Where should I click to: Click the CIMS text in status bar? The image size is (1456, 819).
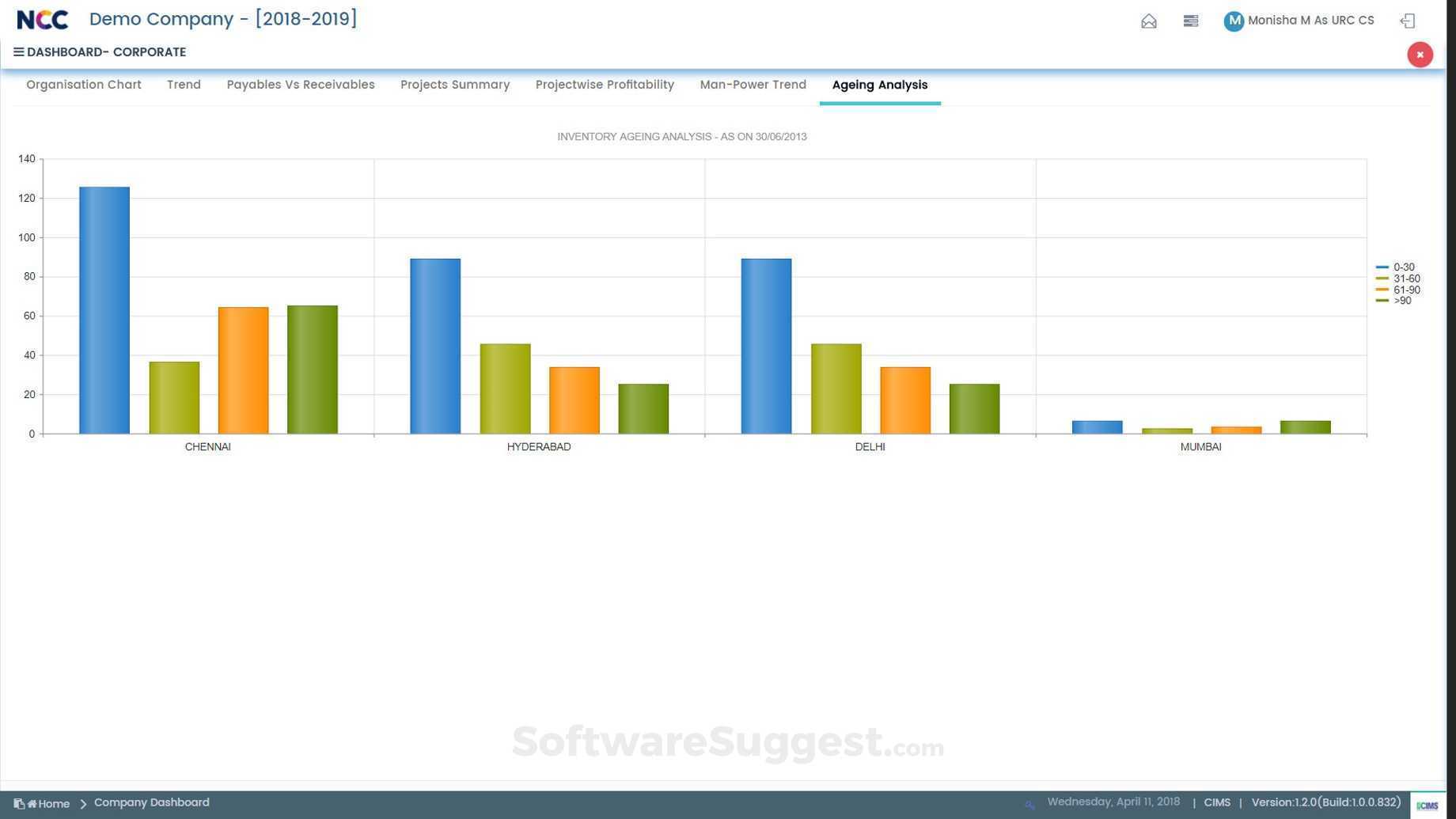click(1217, 802)
